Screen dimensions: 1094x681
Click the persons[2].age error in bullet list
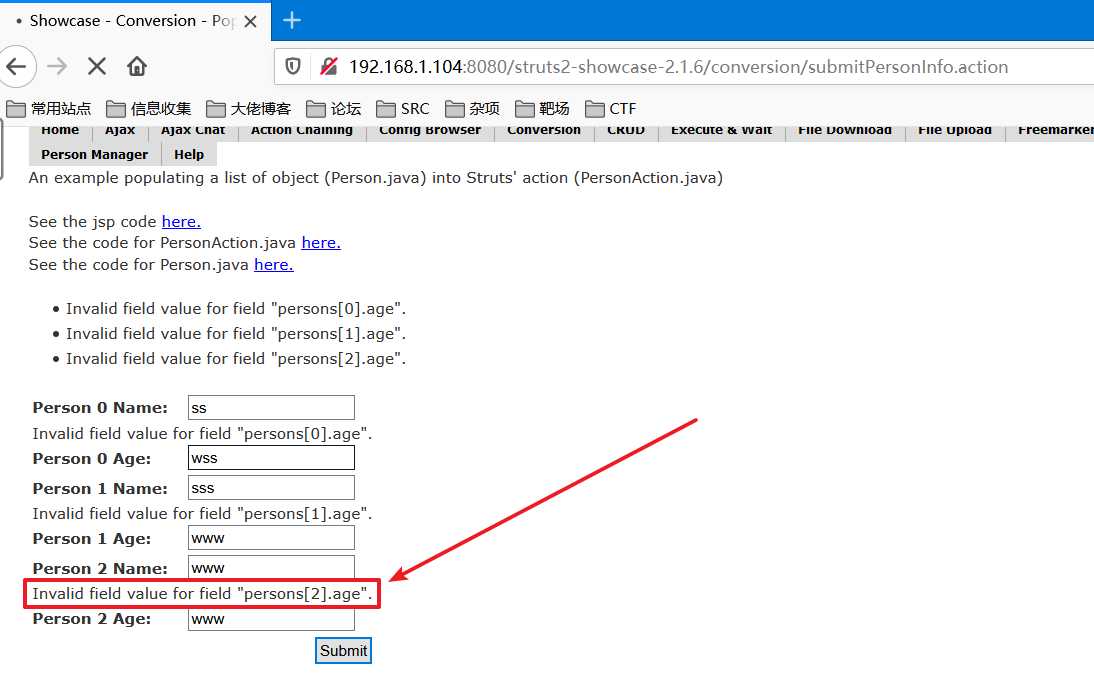coord(236,359)
